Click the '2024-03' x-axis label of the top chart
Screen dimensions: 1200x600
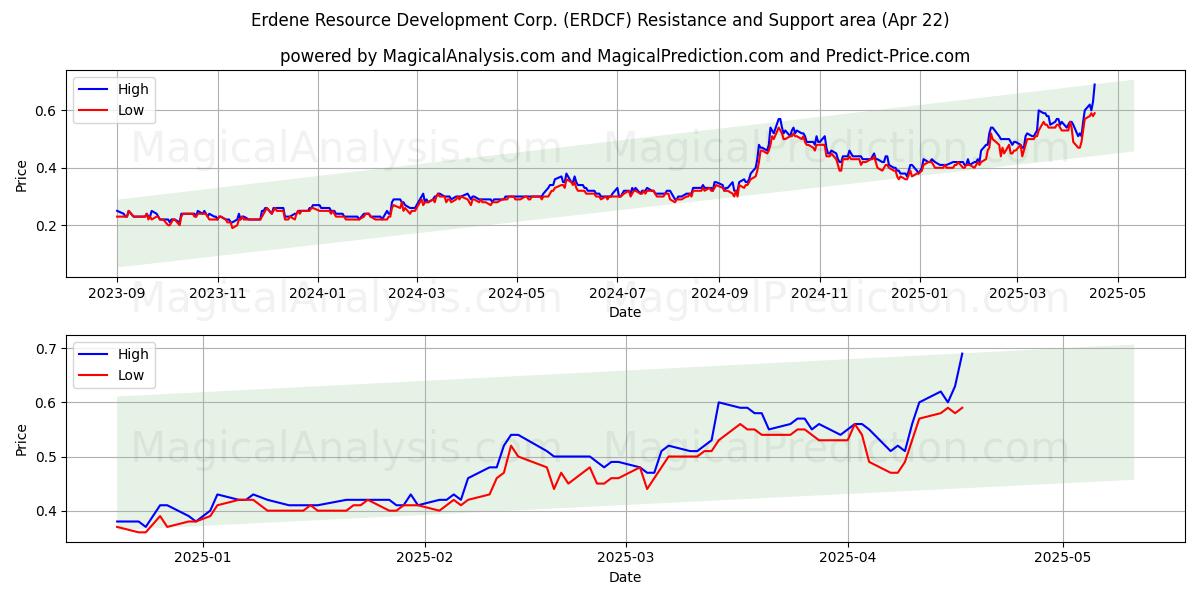point(417,295)
